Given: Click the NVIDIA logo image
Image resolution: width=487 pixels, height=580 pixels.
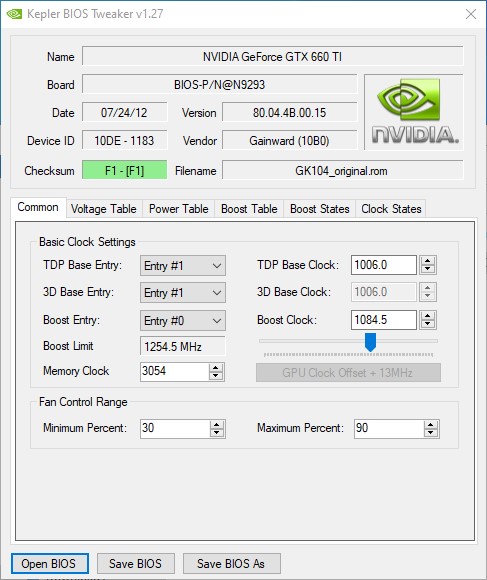Looking at the screenshot, I should (x=413, y=112).
